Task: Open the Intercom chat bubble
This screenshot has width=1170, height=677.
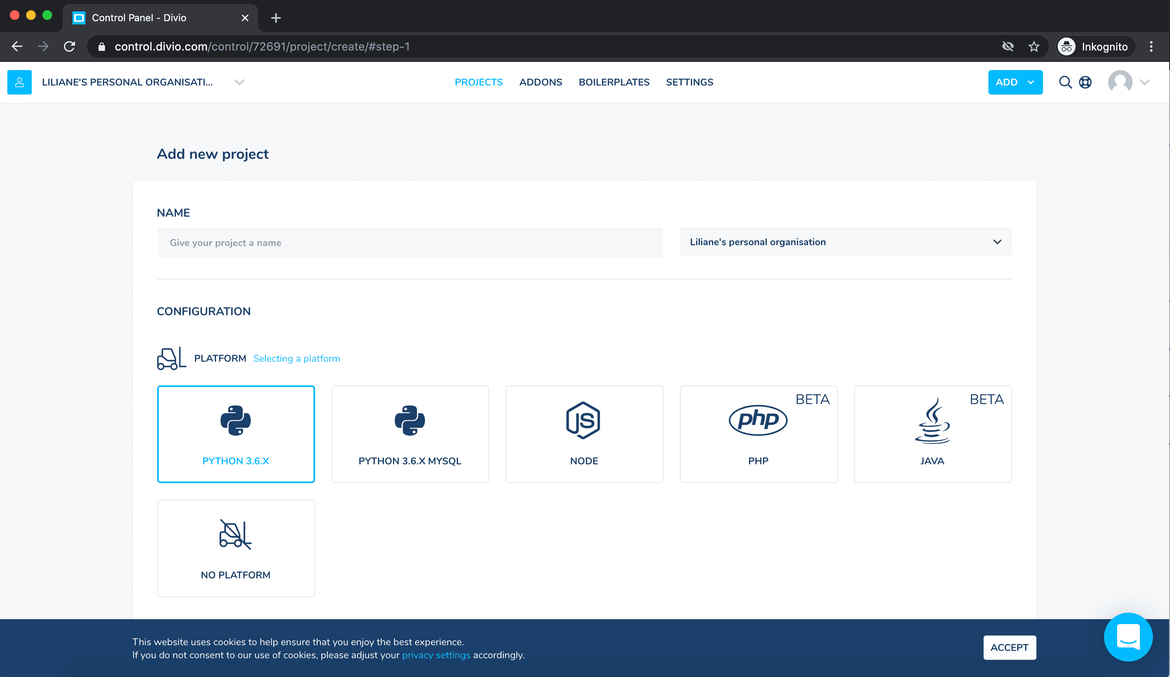Action: pyautogui.click(x=1128, y=637)
